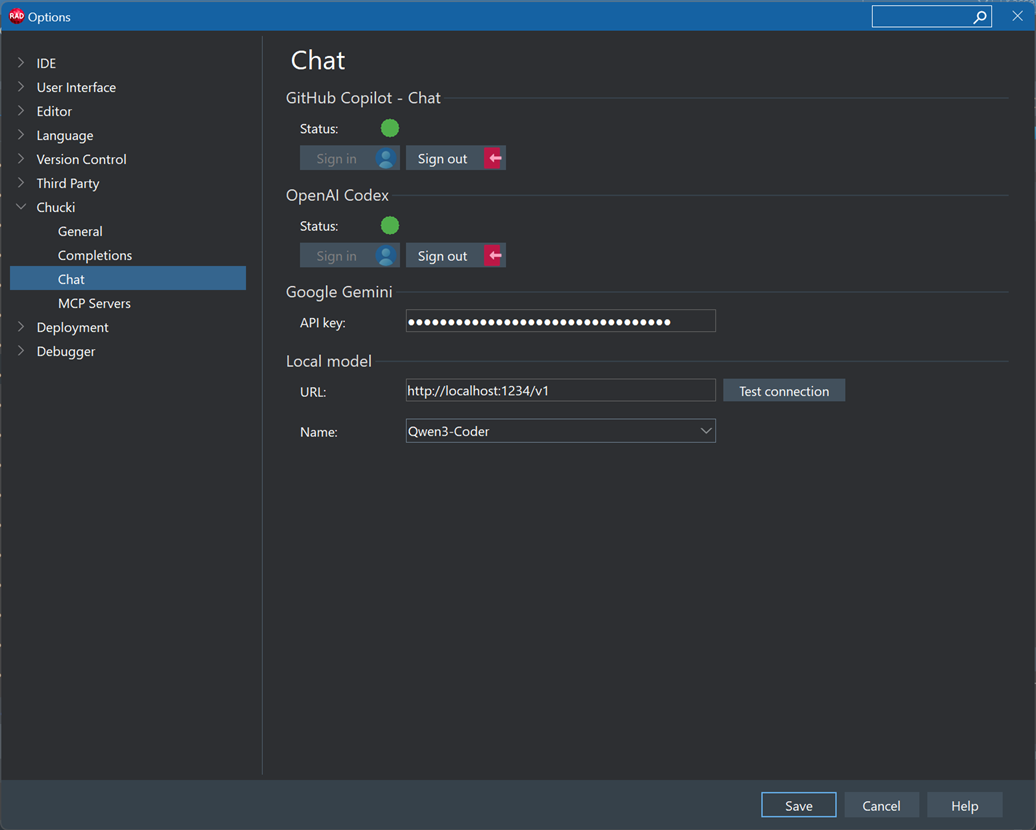Click the GitHub Copilot Sign out arrow icon
The height and width of the screenshot is (830, 1036).
(x=493, y=158)
